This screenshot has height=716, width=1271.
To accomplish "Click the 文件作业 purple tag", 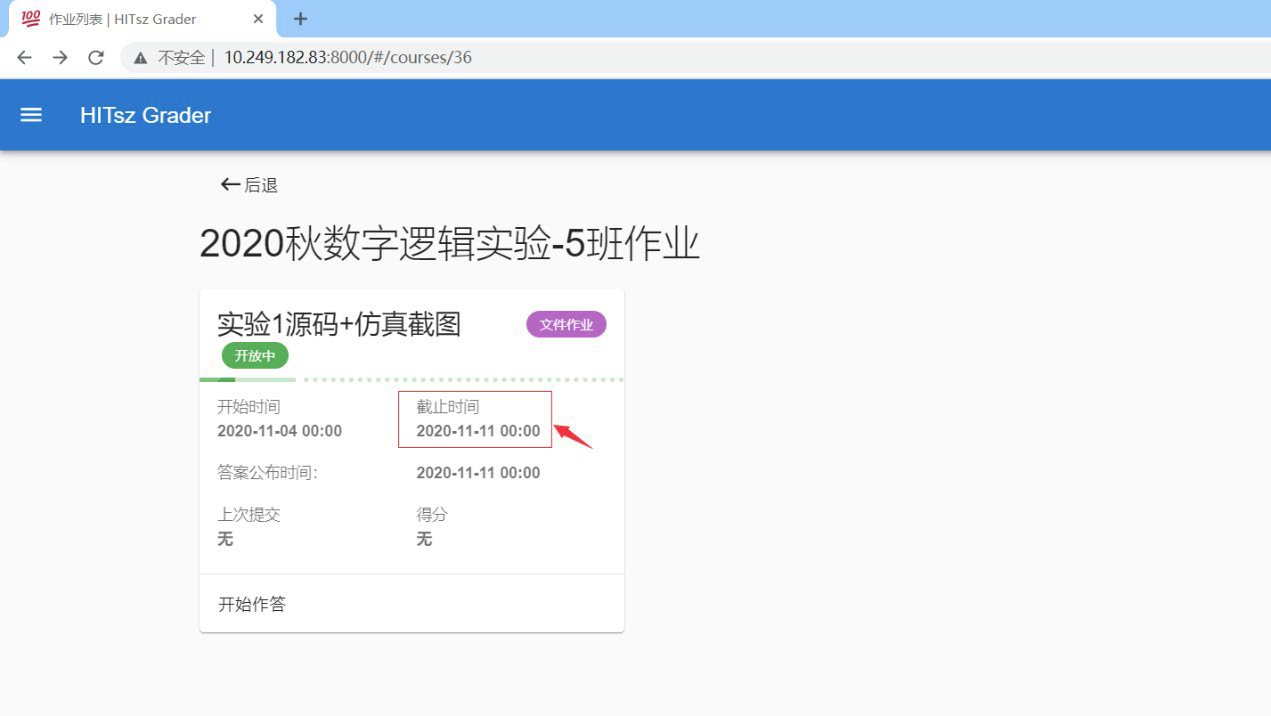I will click(x=566, y=324).
